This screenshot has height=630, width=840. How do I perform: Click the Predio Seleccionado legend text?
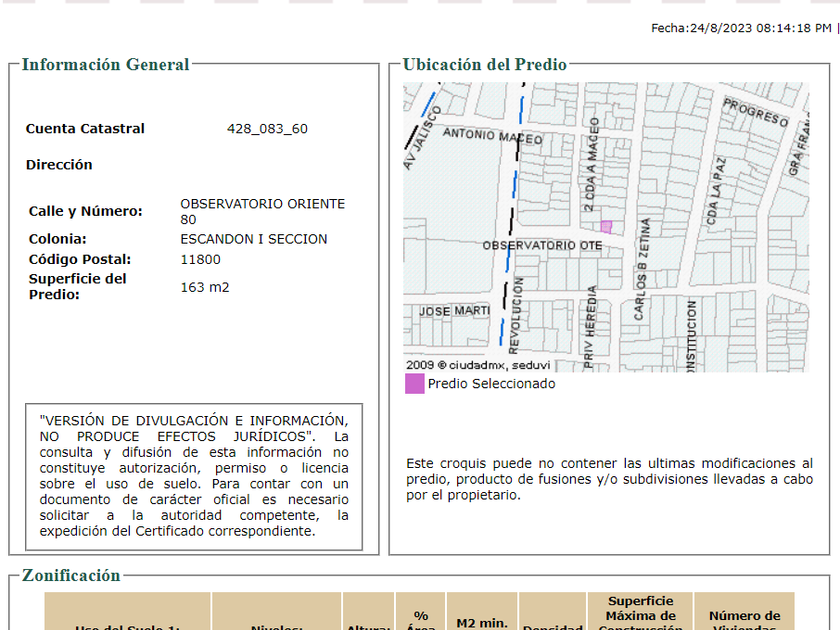[x=491, y=384]
